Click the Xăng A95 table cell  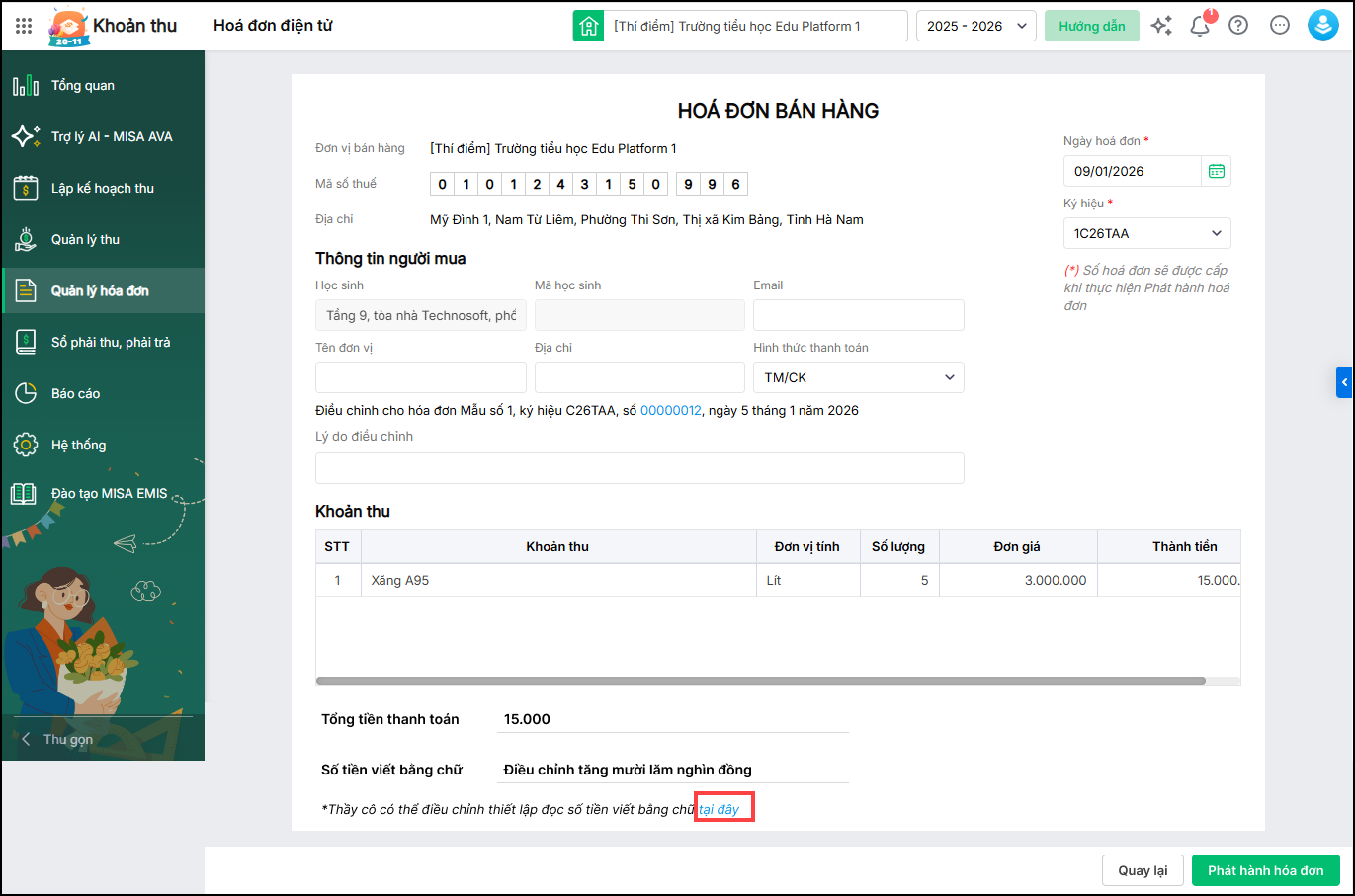(x=558, y=580)
